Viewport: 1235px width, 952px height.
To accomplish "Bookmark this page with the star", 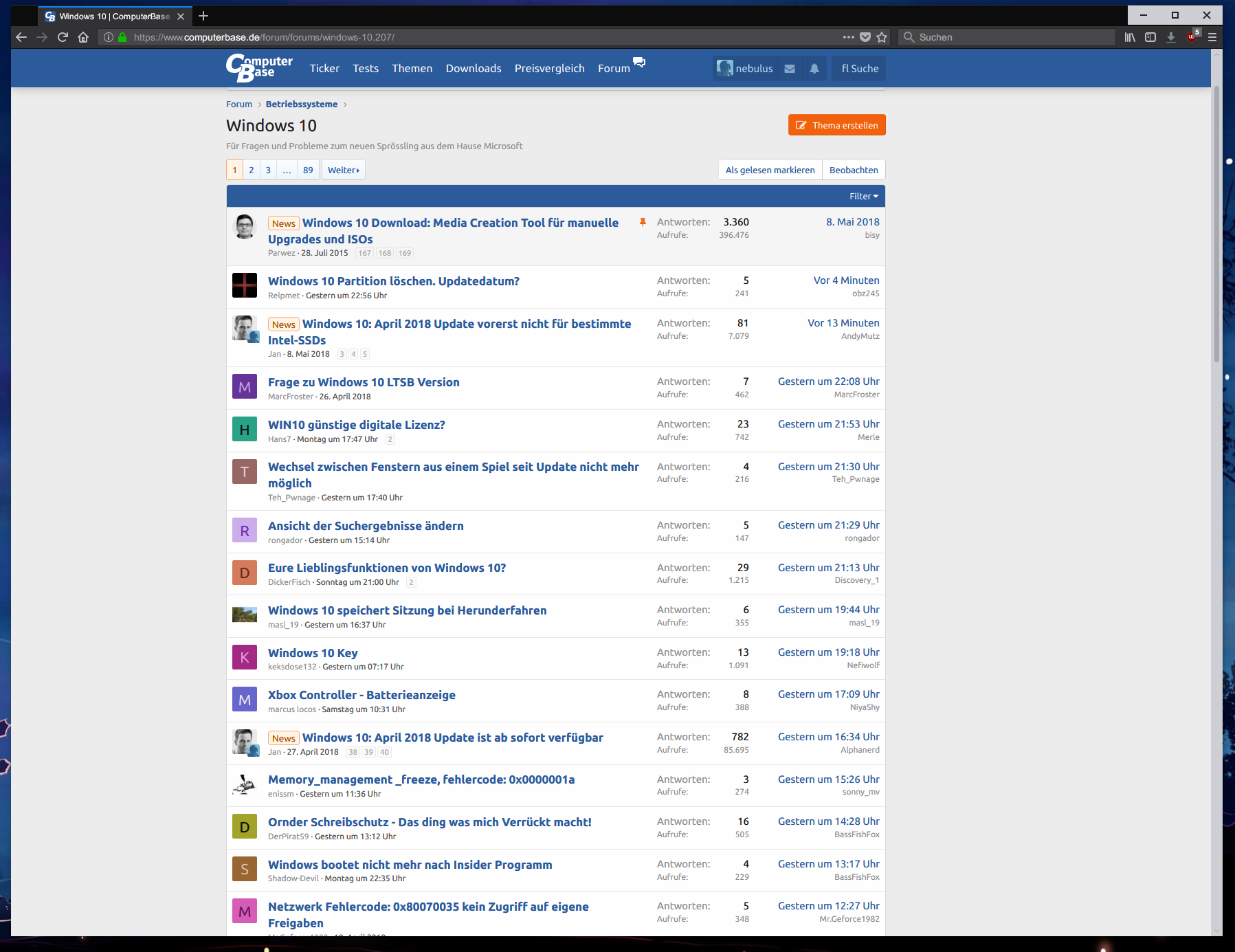I will [x=882, y=37].
